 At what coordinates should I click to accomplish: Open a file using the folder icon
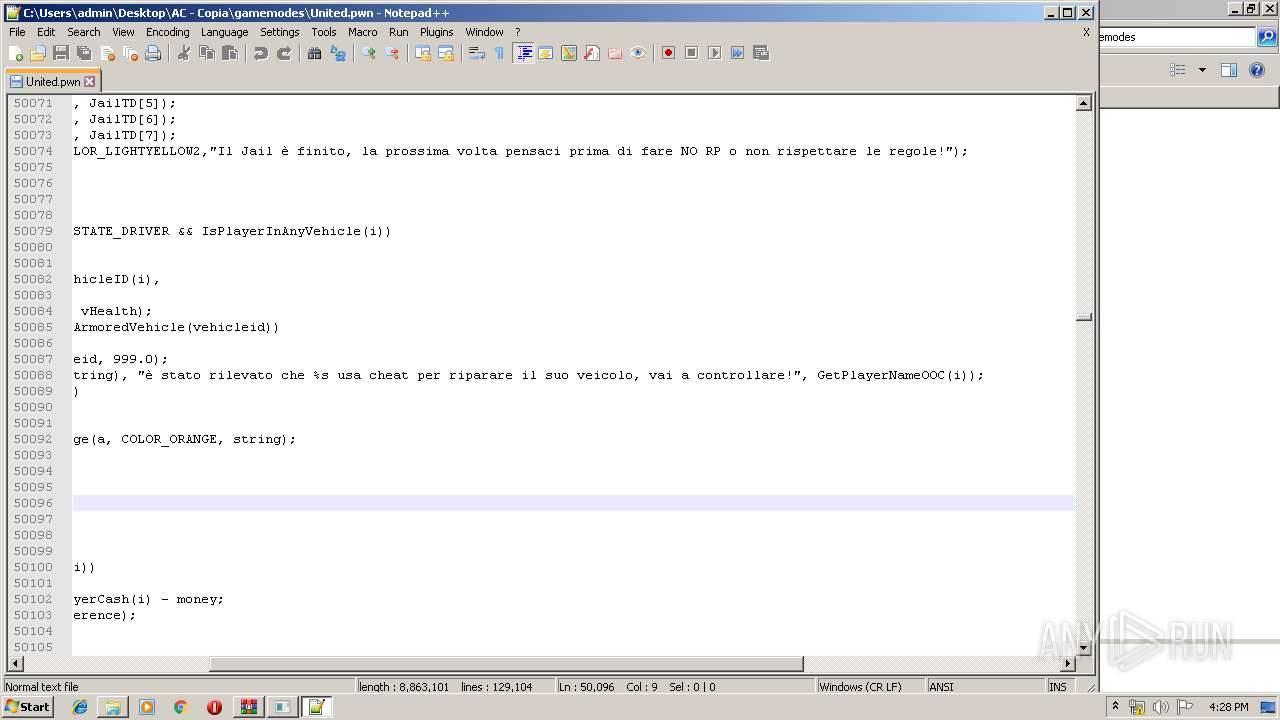point(38,53)
